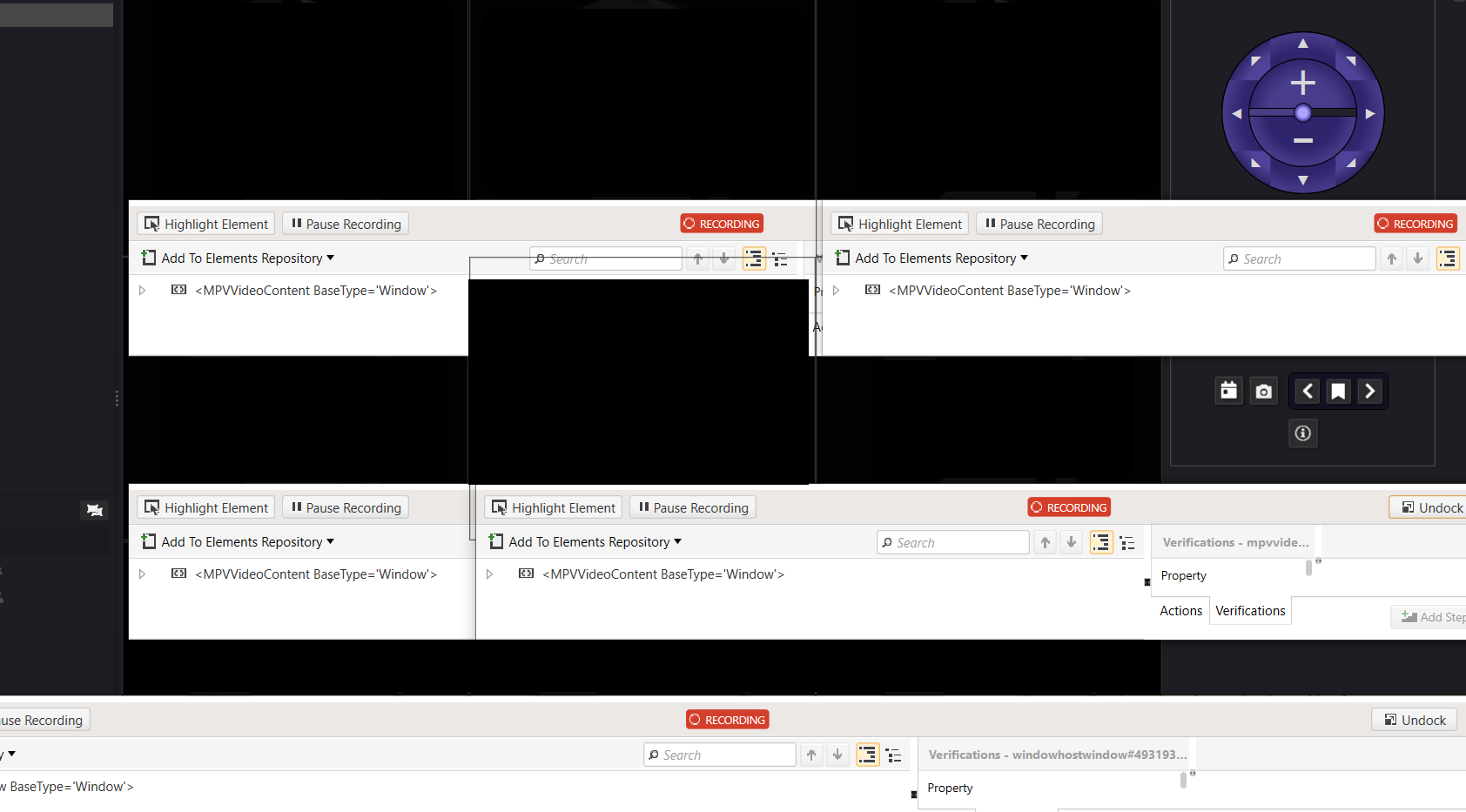This screenshot has width=1466, height=812.
Task: Pan camera up using PTZ wheel arrow
Action: (x=1302, y=44)
